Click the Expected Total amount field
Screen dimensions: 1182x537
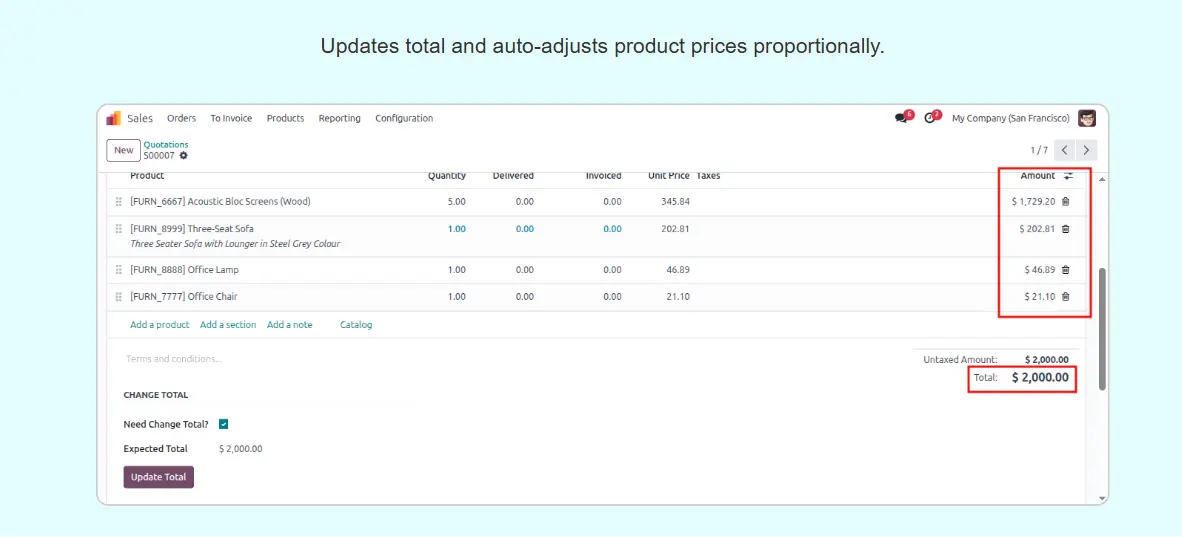tap(241, 449)
